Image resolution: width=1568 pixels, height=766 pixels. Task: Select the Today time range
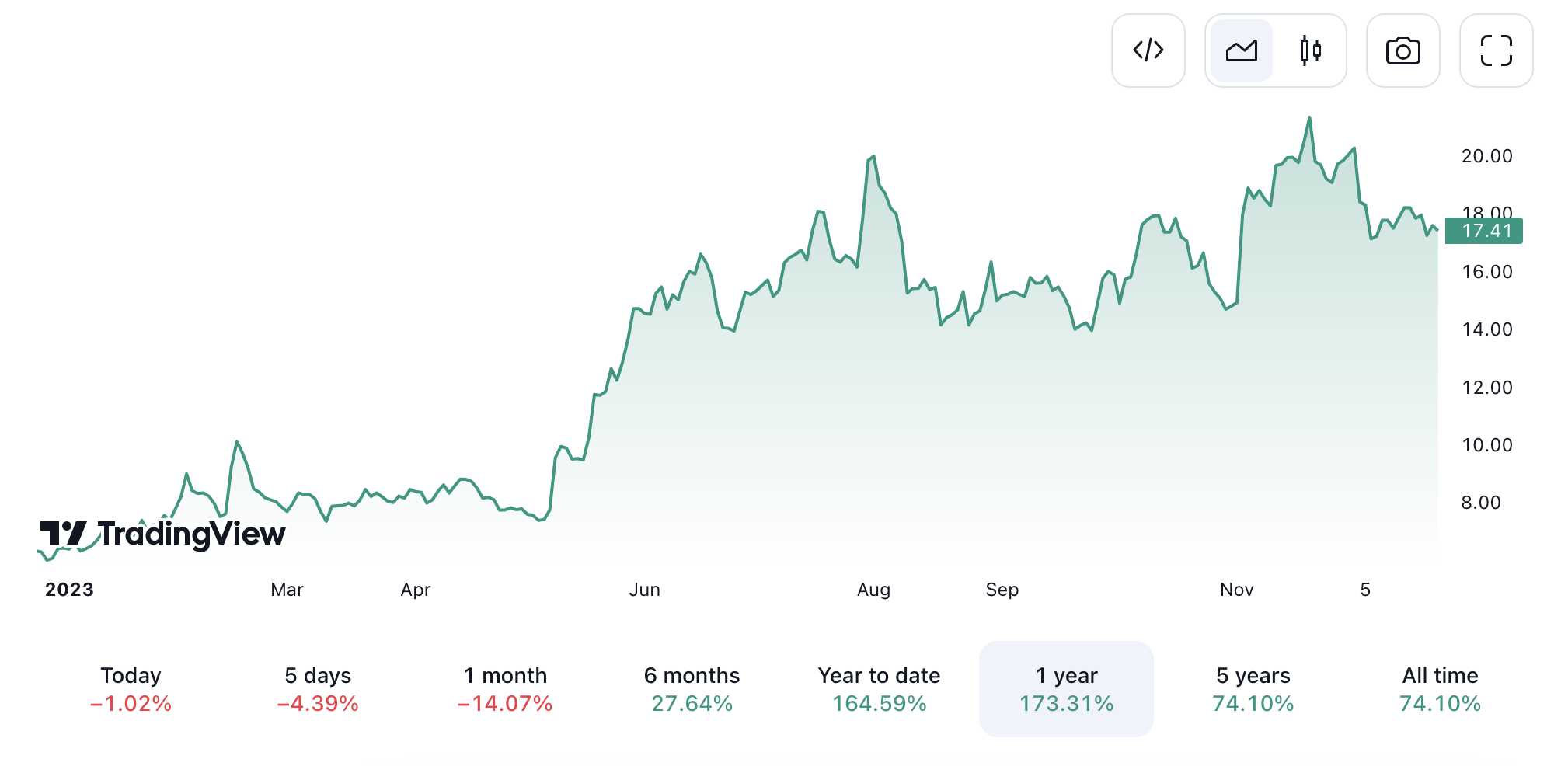pos(131,689)
